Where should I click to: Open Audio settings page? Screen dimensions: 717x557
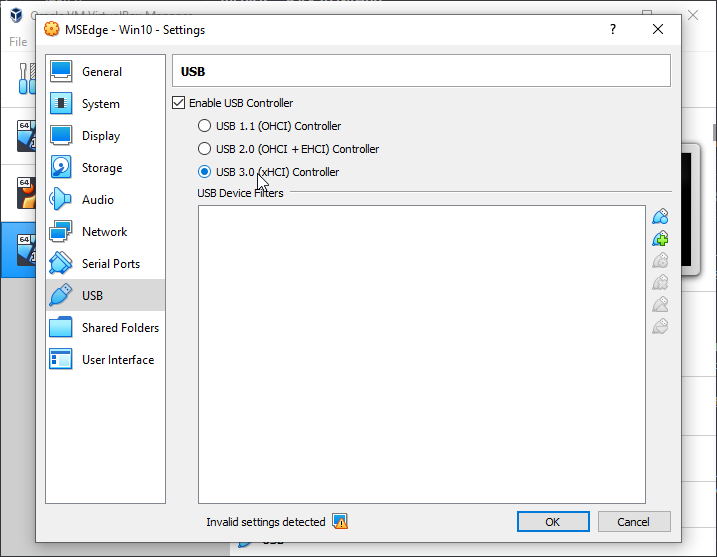(x=97, y=200)
